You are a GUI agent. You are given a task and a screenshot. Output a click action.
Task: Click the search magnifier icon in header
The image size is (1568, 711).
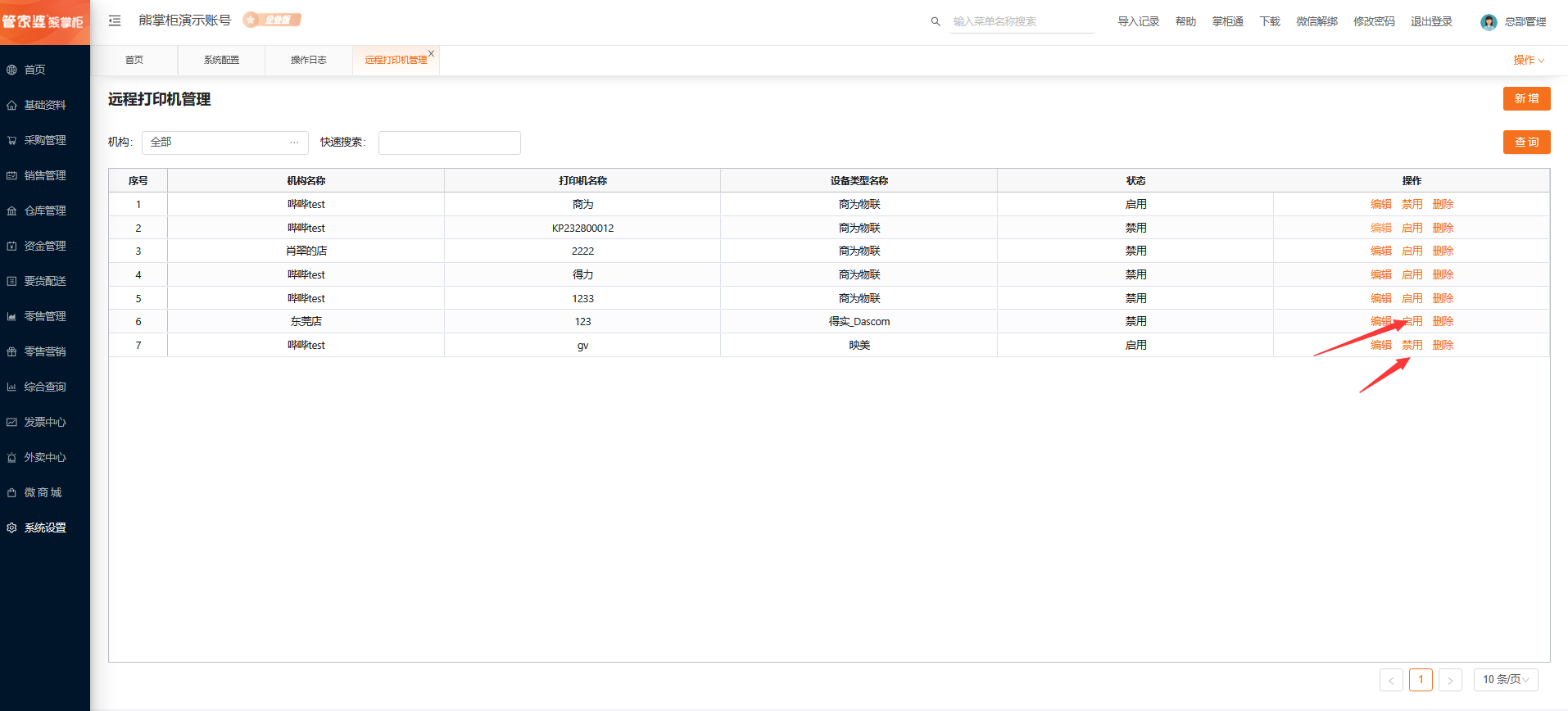pyautogui.click(x=936, y=21)
